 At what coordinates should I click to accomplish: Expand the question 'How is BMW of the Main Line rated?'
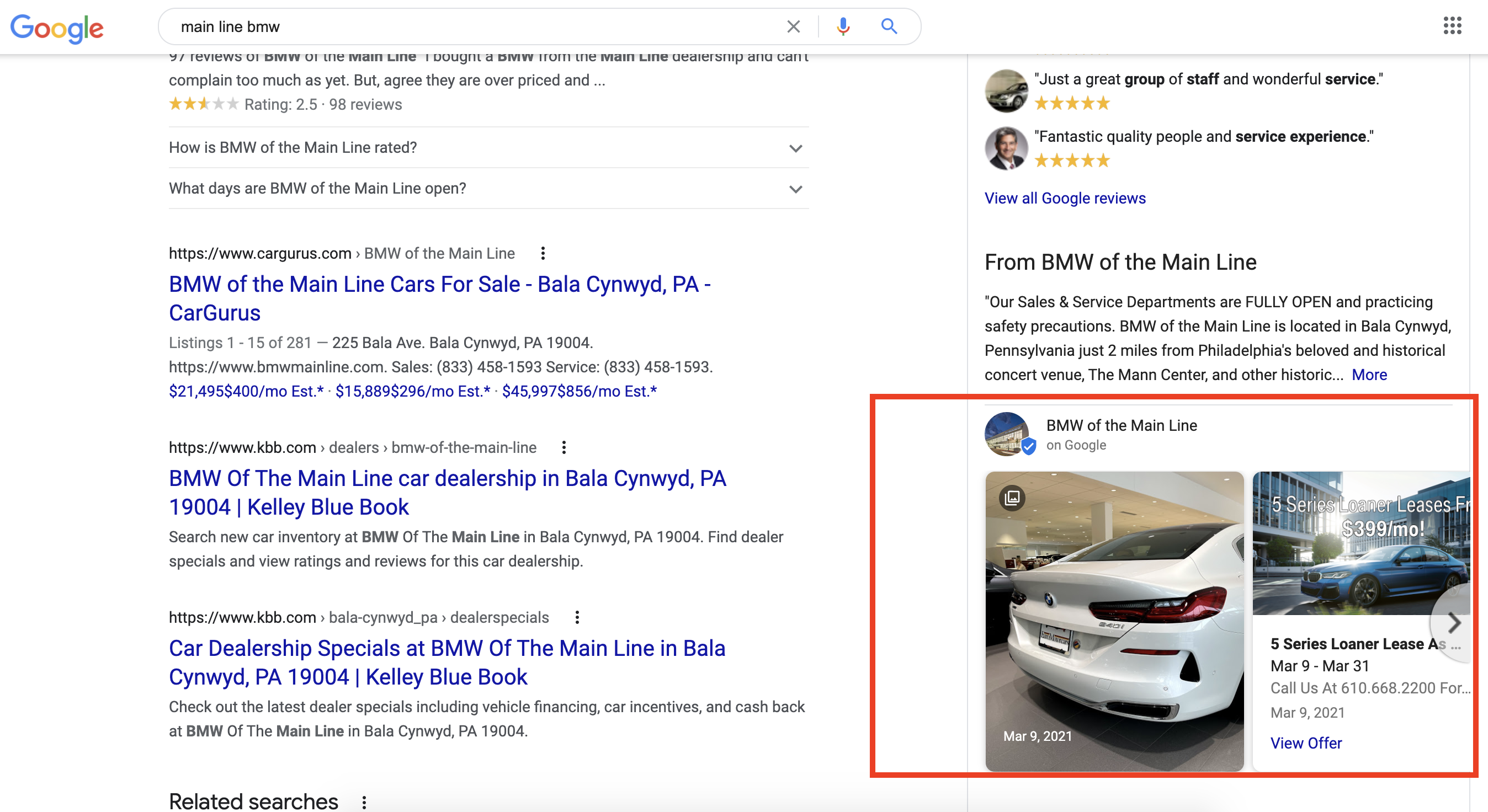point(795,148)
